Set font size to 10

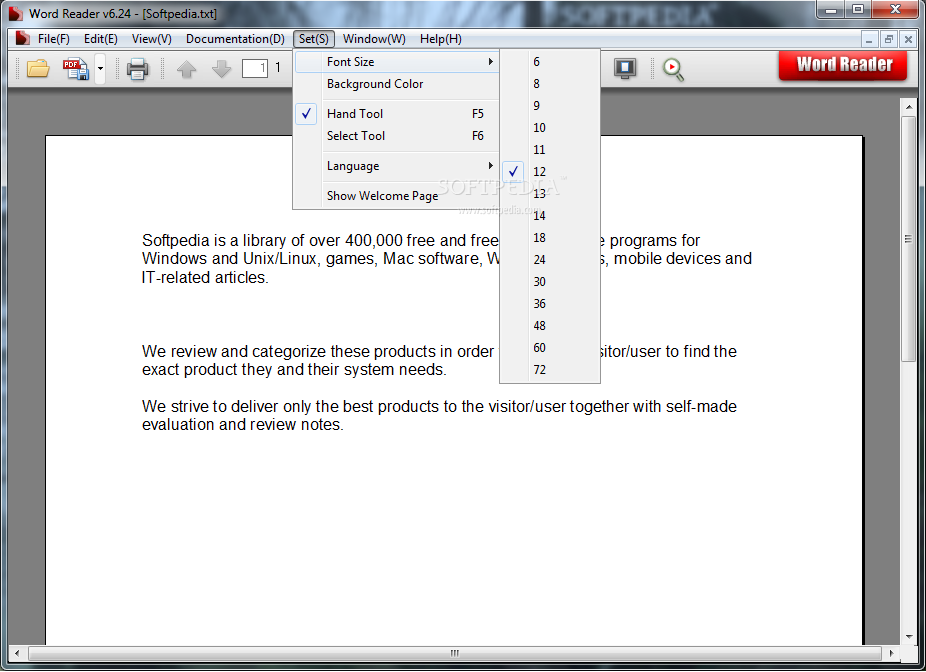pos(550,128)
